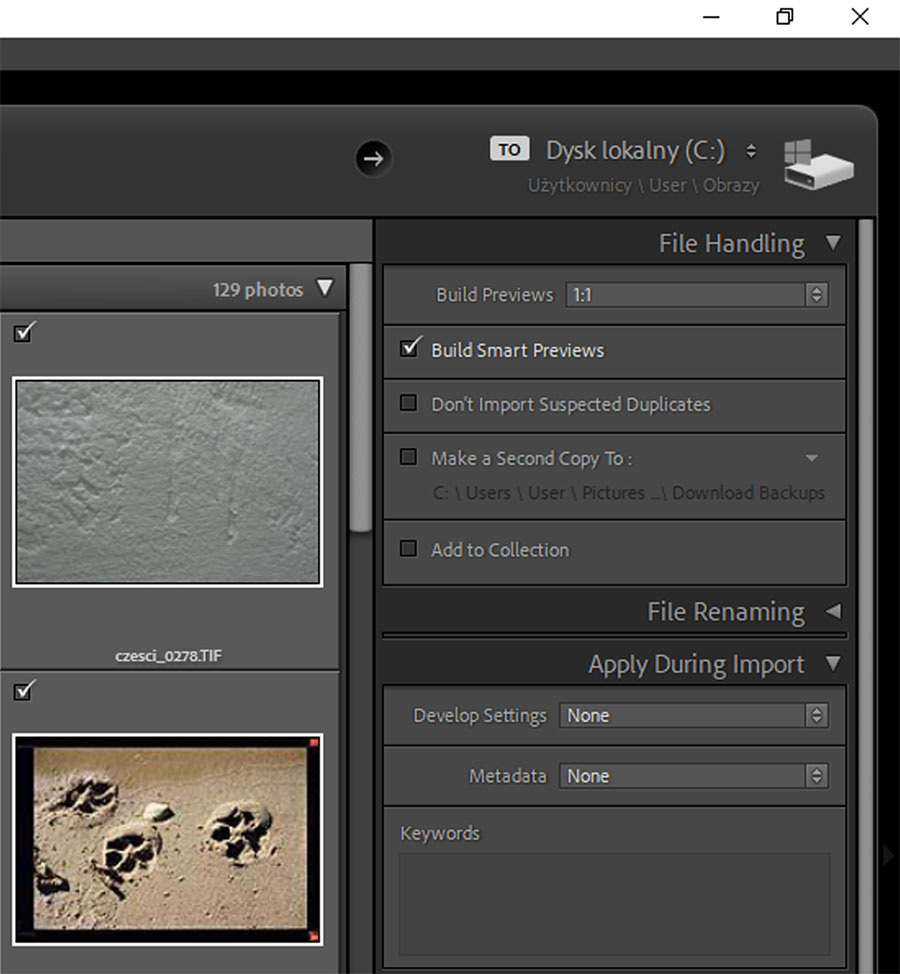
Task: Disable Build Smart Previews checkbox
Action: (408, 349)
